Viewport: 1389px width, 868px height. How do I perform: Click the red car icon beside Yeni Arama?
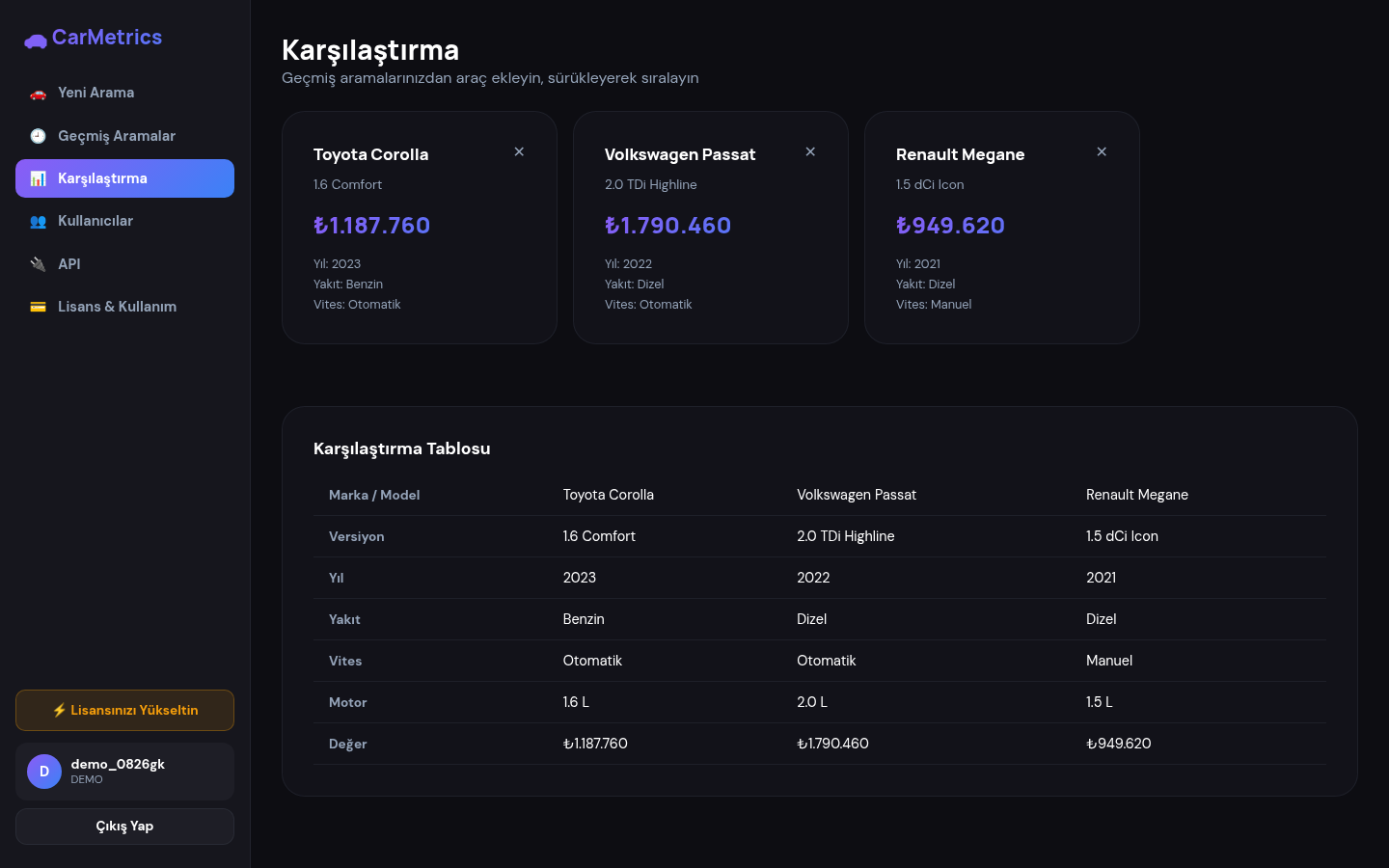[x=38, y=94]
